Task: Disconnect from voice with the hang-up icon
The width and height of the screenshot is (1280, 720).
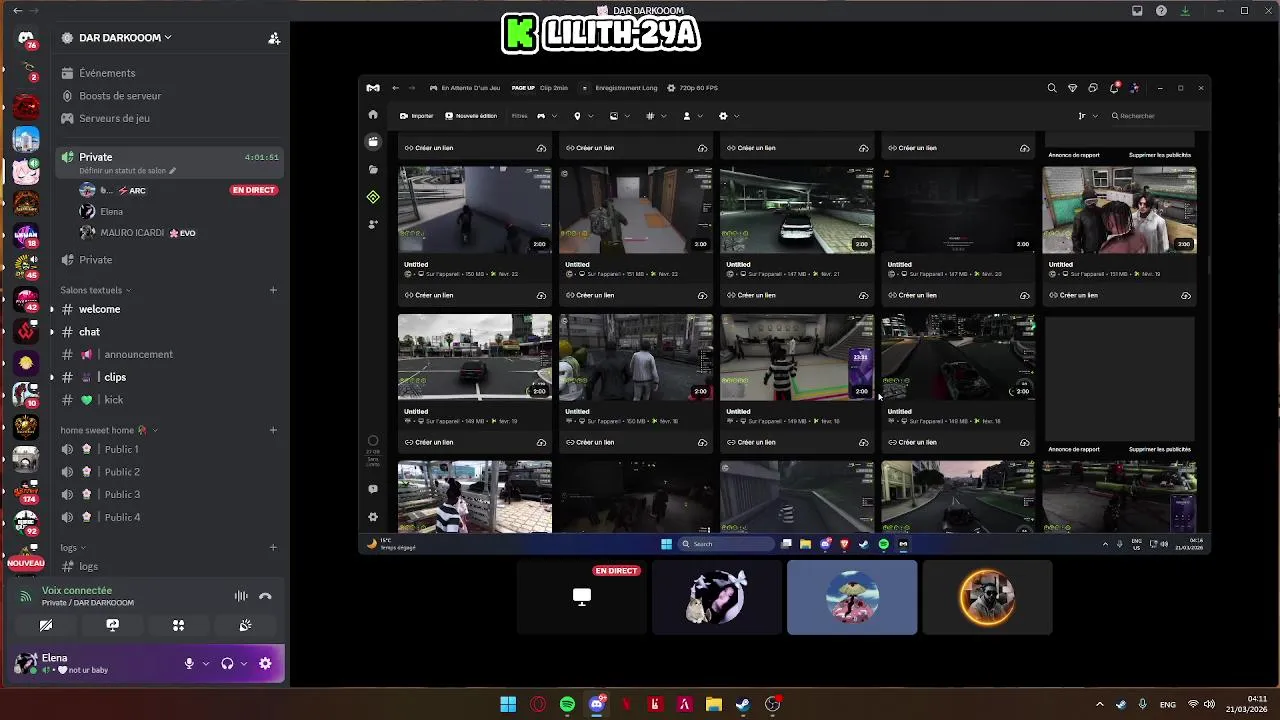Action: (265, 596)
